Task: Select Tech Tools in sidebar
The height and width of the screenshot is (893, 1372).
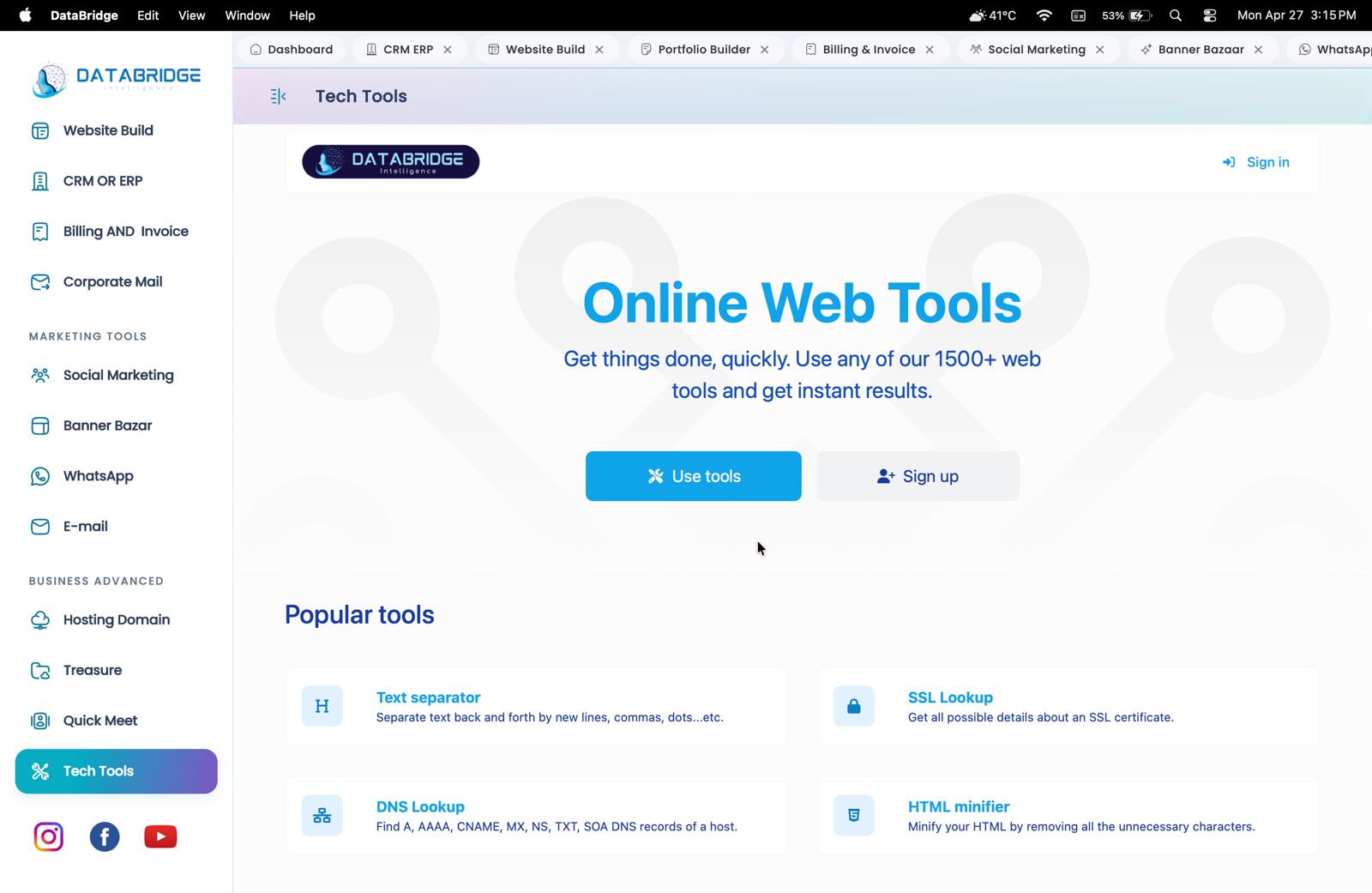Action: [117, 771]
